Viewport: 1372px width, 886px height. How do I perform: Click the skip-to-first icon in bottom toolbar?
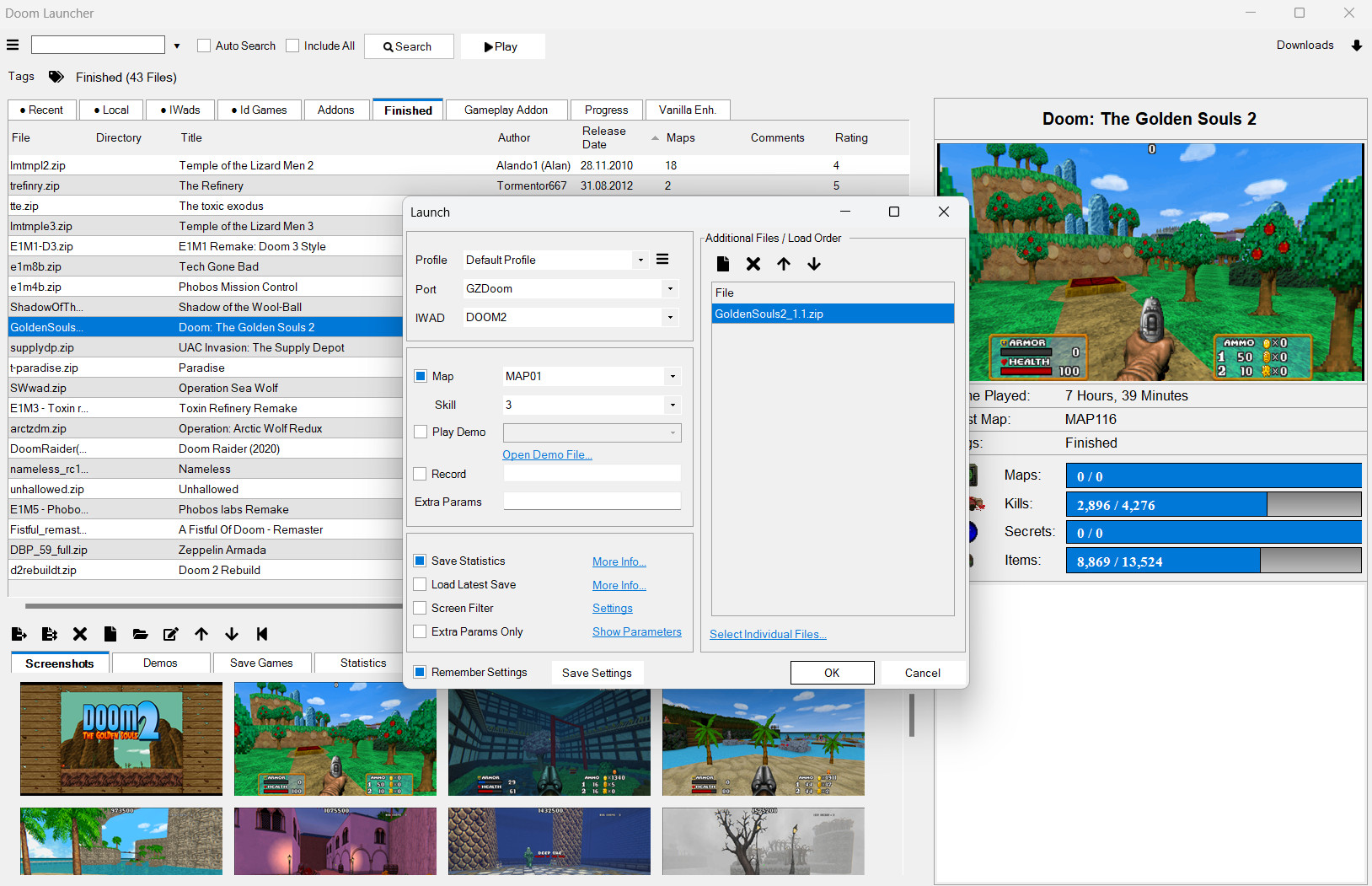pyautogui.click(x=262, y=634)
